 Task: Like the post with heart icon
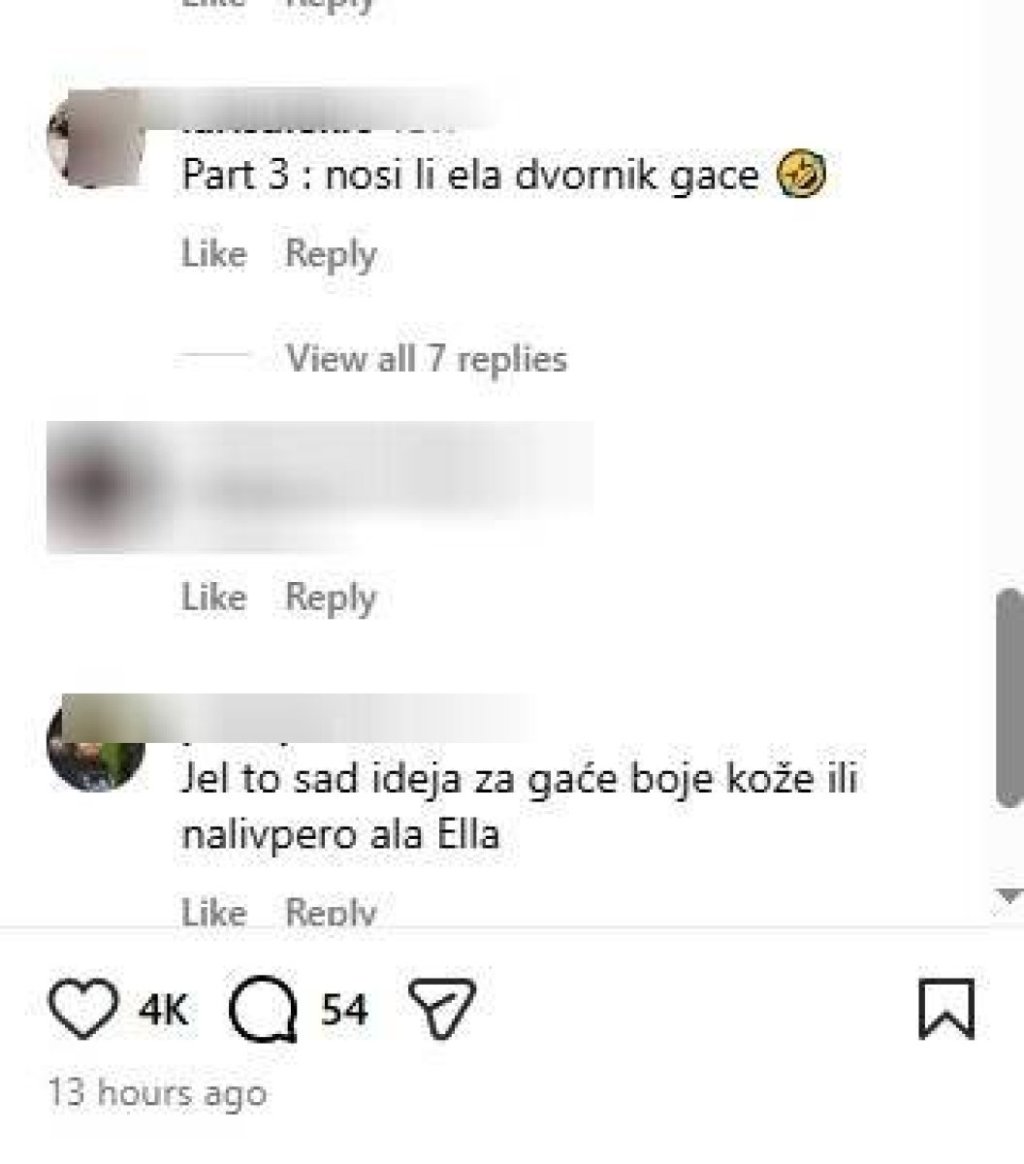pos(83,1008)
